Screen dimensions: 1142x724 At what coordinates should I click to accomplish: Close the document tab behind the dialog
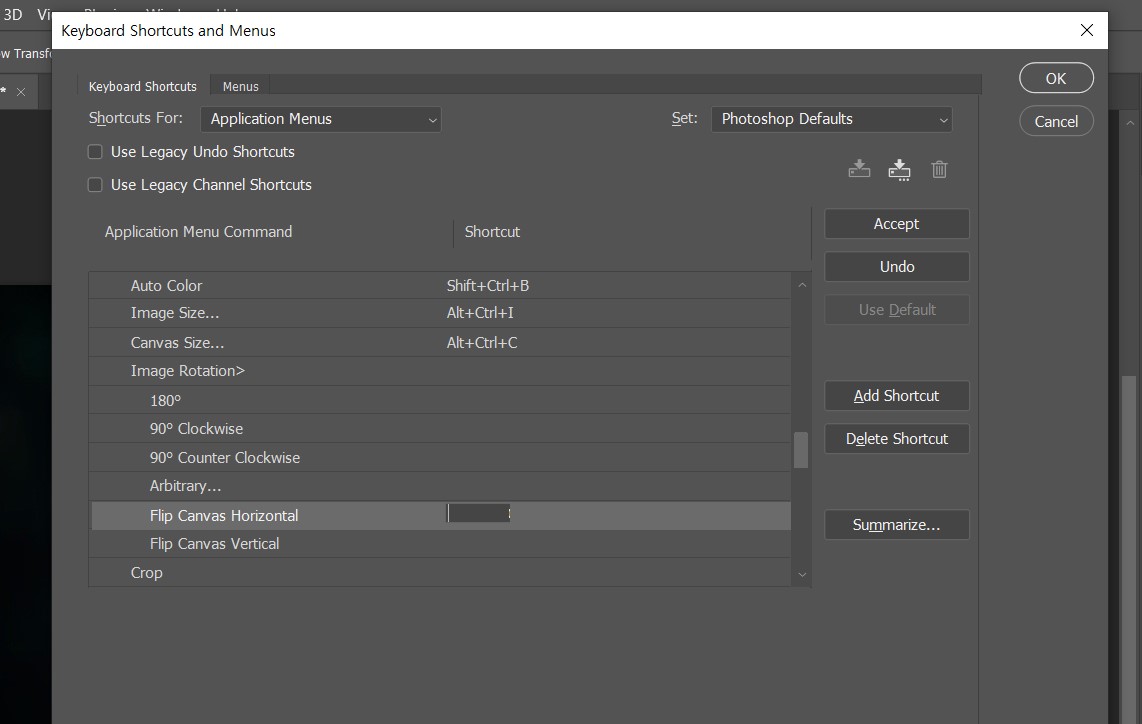(x=21, y=92)
